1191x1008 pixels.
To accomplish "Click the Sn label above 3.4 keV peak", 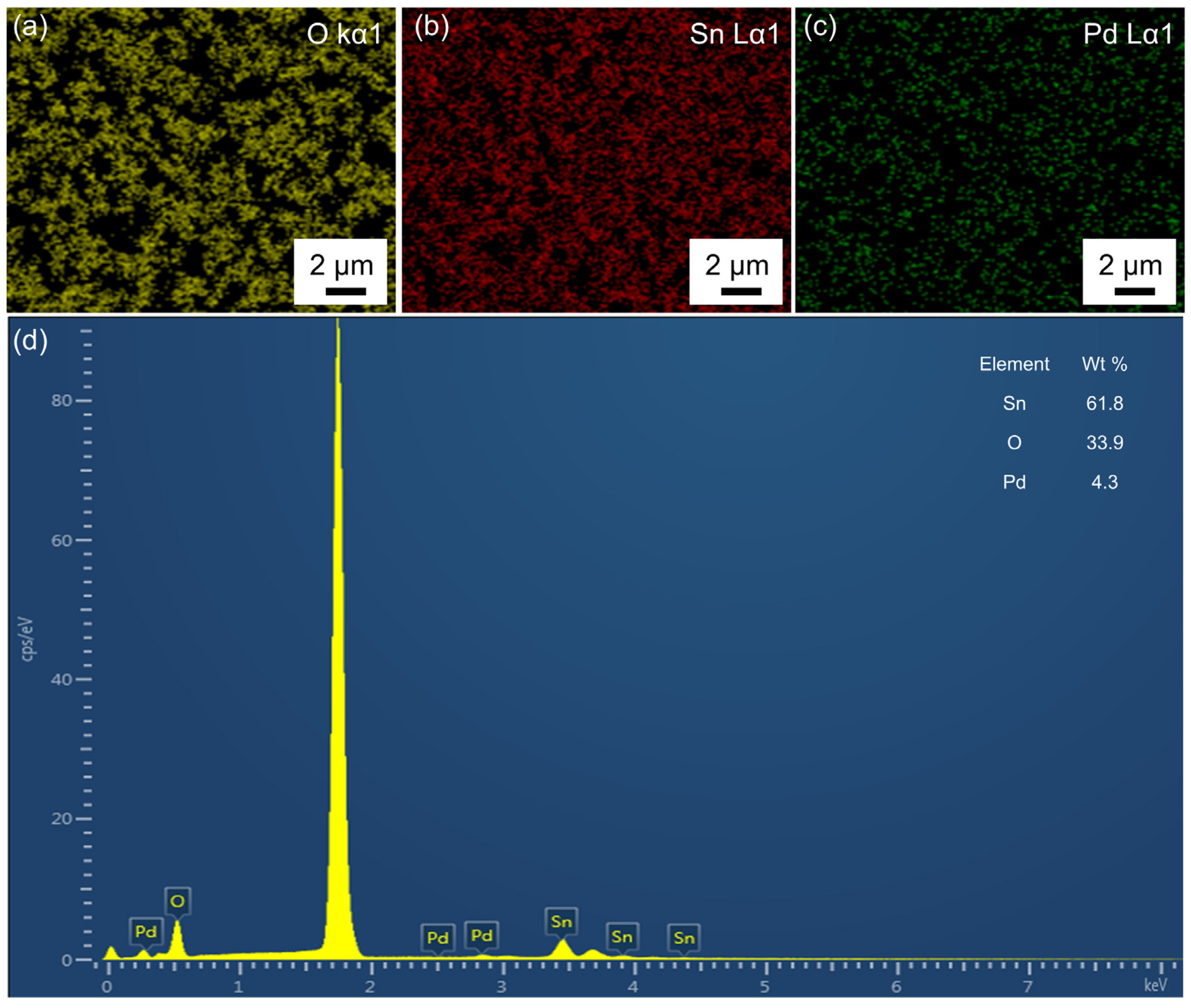I will coord(561,921).
